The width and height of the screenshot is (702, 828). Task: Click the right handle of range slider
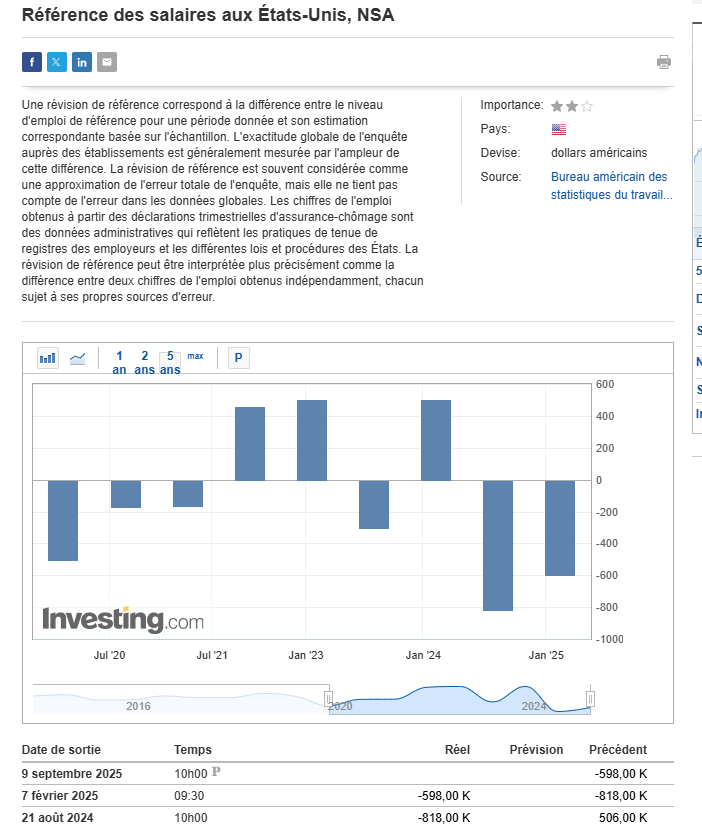[590, 699]
